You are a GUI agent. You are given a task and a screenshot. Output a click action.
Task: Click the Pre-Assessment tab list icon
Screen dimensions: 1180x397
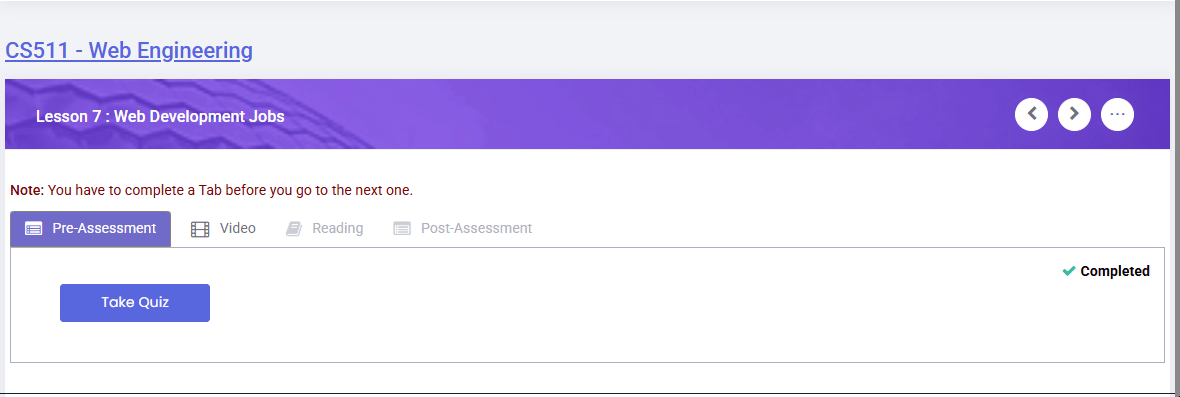[33, 229]
